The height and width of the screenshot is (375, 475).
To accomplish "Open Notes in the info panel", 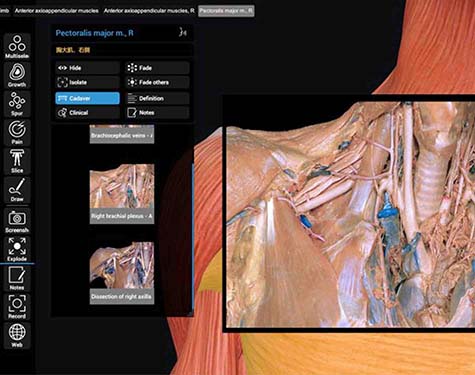I will click(157, 113).
